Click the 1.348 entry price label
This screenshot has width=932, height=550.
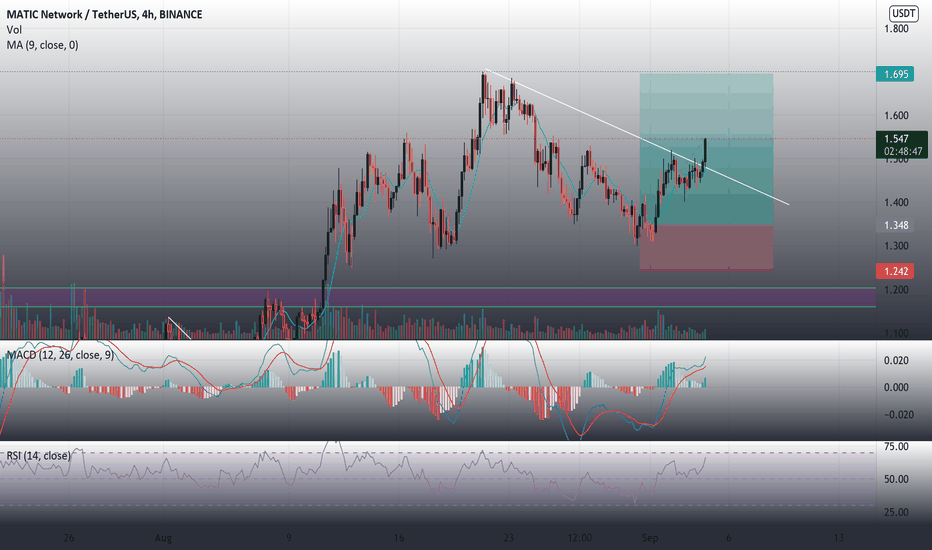895,225
